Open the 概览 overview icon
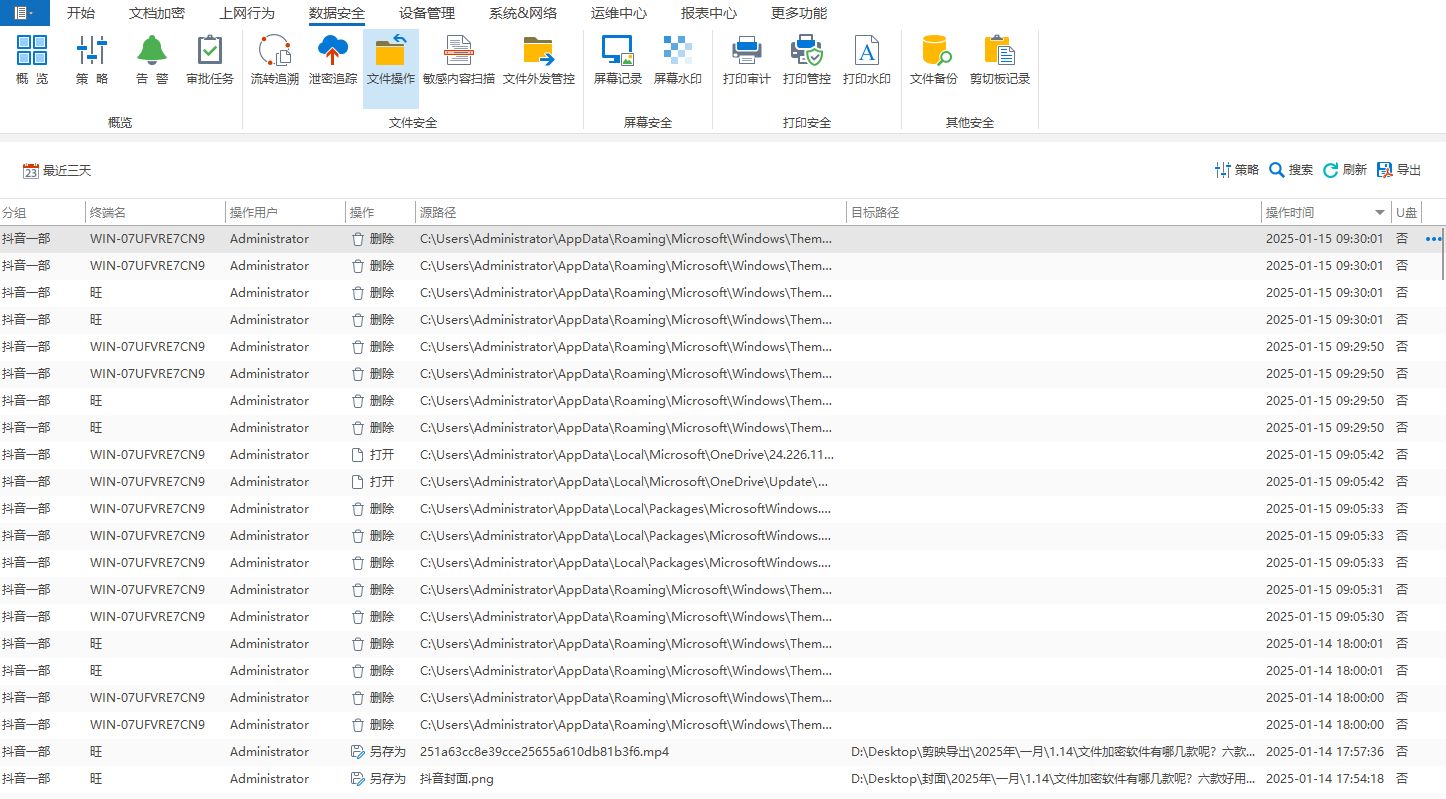The height and width of the screenshot is (799, 1446). click(x=32, y=59)
